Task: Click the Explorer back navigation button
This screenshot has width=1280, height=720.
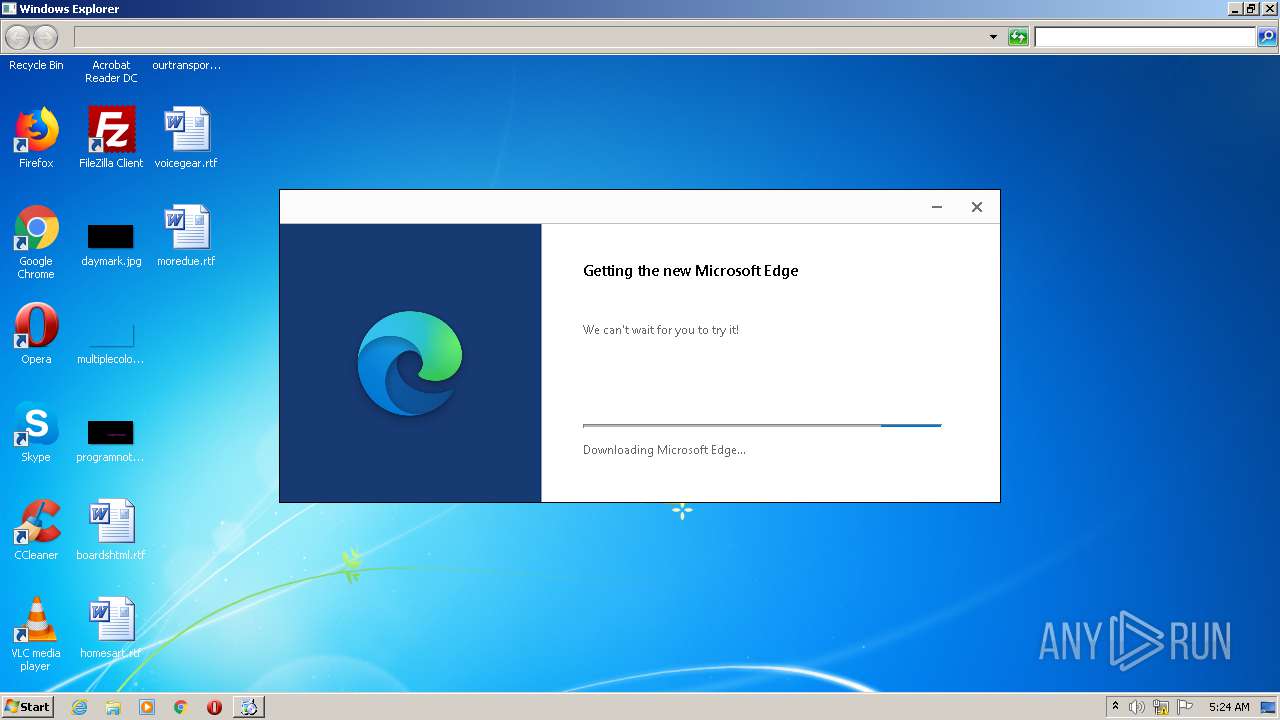Action: pos(17,37)
